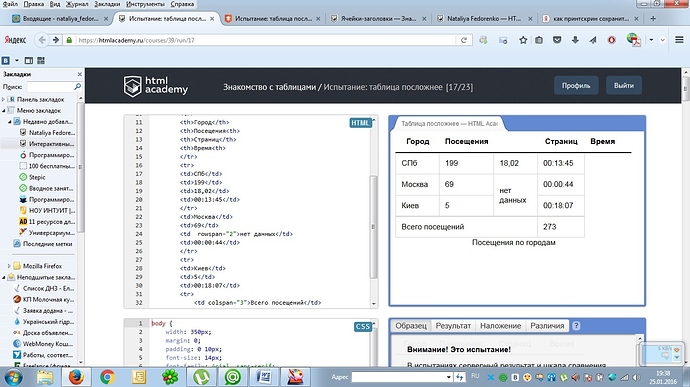
Task: Go back with the browser back arrow
Action: tap(41, 40)
